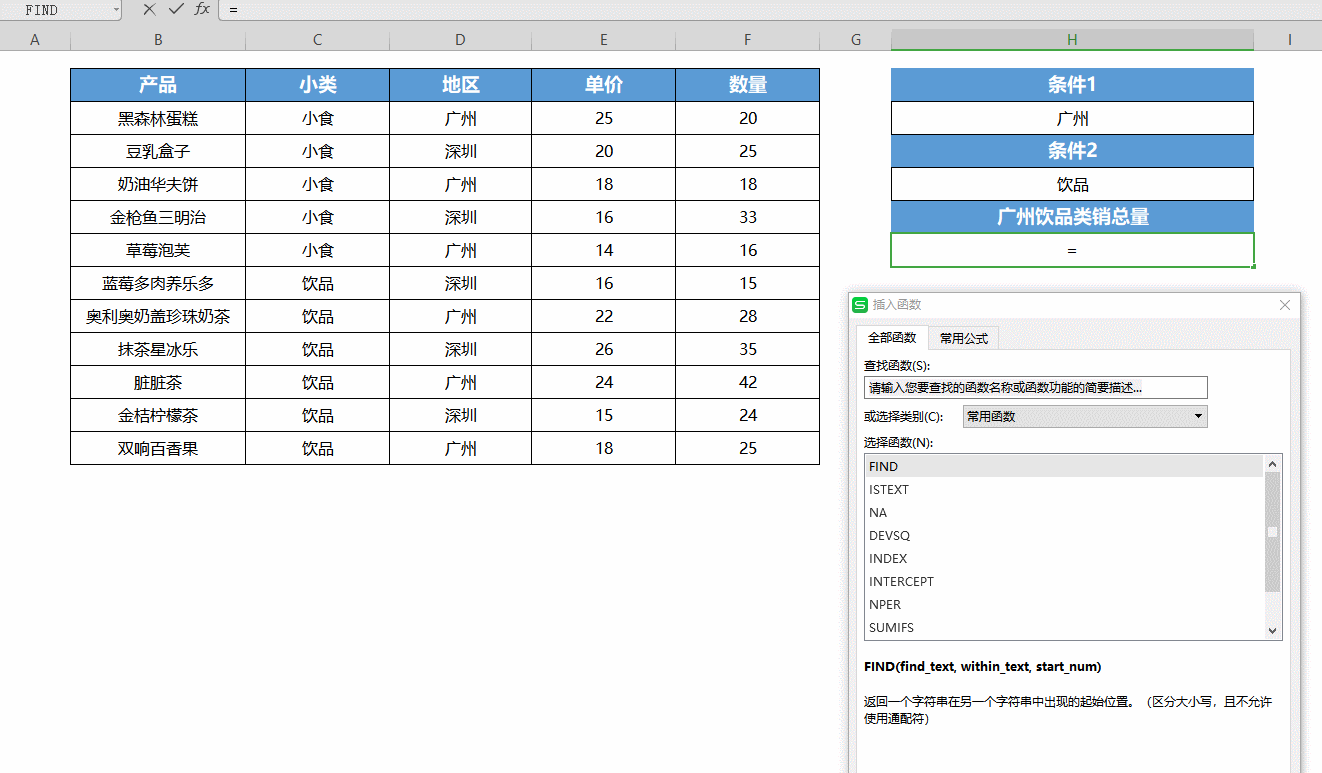Open insert function via fx icon
This screenshot has width=1322, height=773.
202,9
